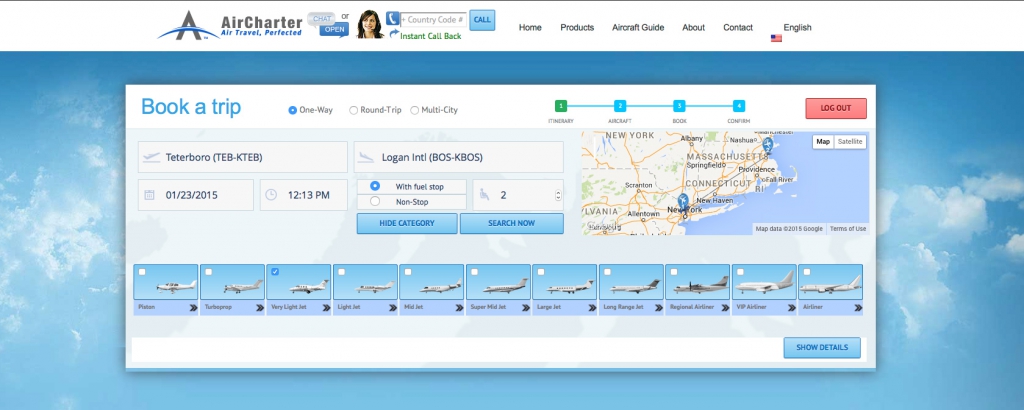This screenshot has height=410, width=1024.
Task: Tick the Light Jet category checkbox
Action: [342, 272]
